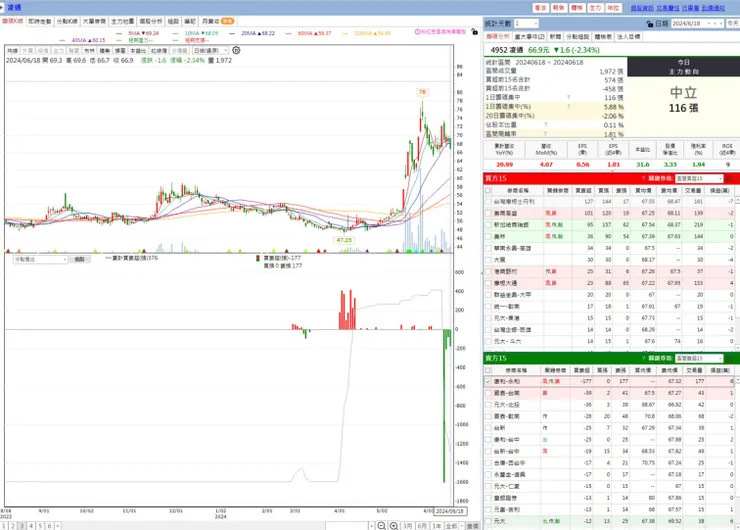Open the arrow beside the bottom input box

371,526
